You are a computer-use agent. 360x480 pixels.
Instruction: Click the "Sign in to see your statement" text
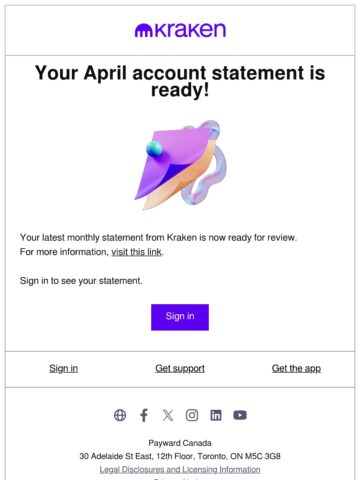81,281
